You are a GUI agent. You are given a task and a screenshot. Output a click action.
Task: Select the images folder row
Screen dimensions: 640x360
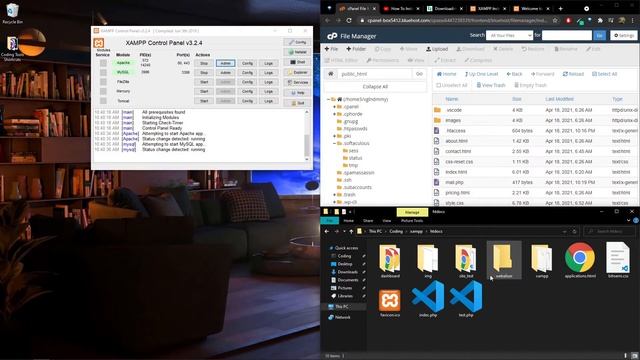point(536,120)
